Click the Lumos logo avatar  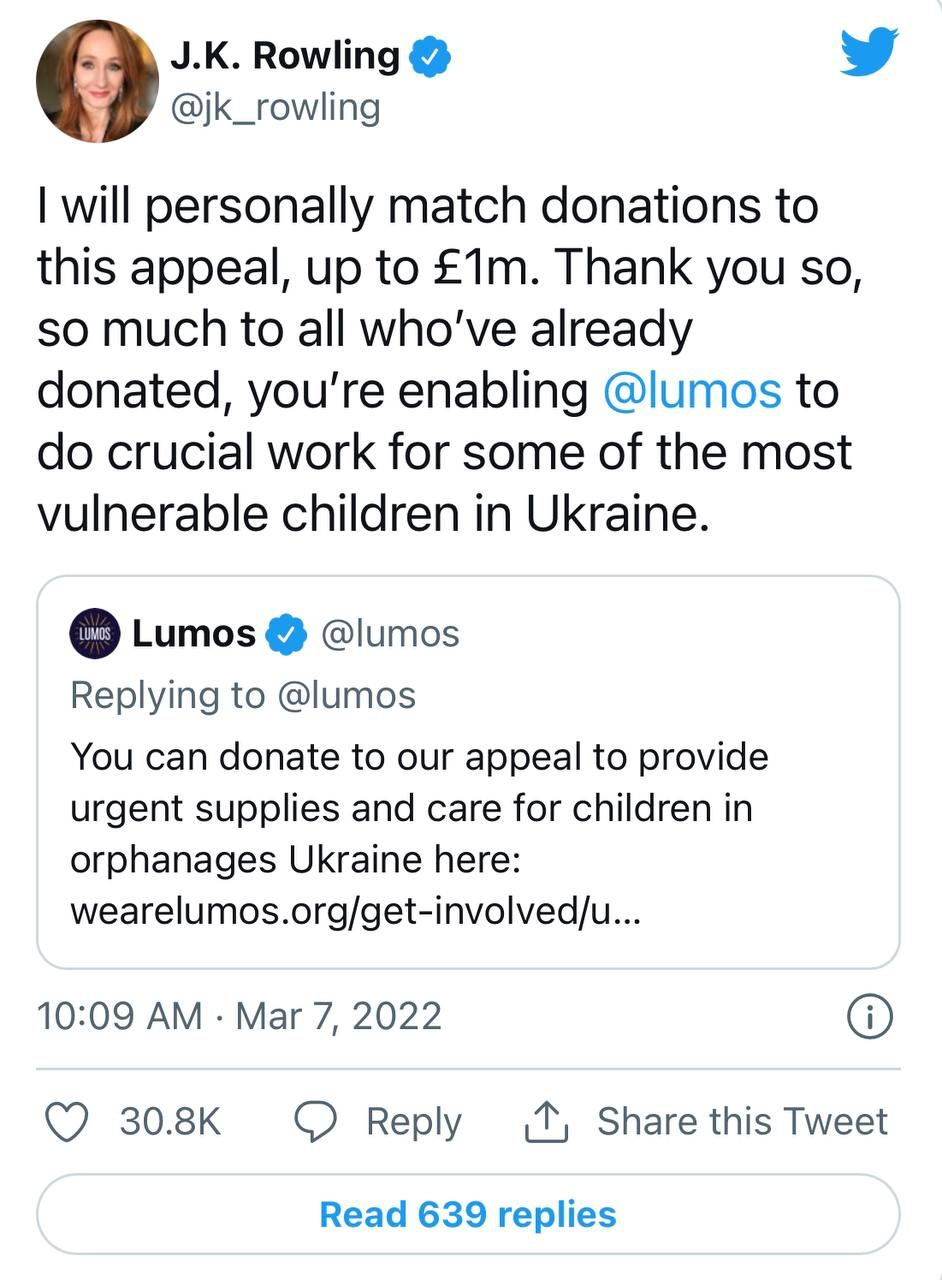pos(95,634)
